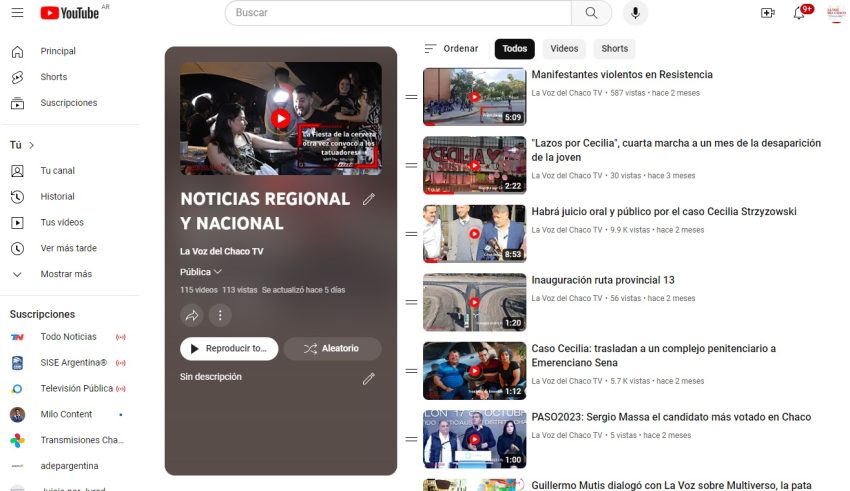Image resolution: width=850 pixels, height=491 pixels.
Task: Open title PASO2023: Sergio Massa candidato
Action: click(671, 417)
